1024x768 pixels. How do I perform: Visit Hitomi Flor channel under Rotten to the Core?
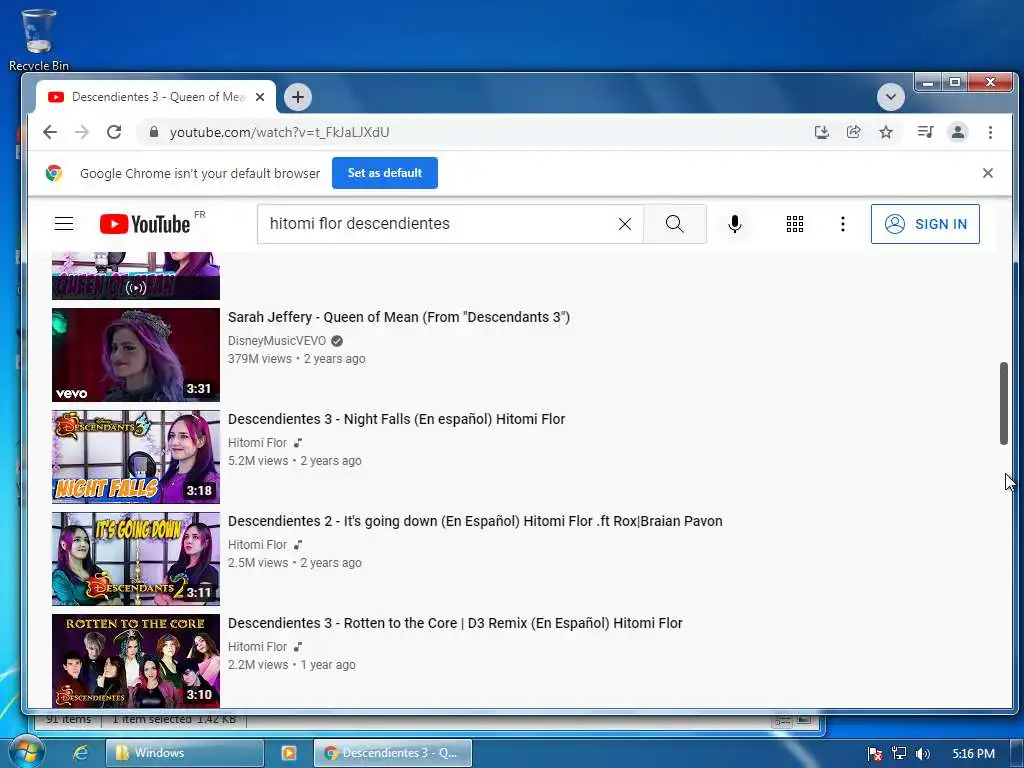click(257, 647)
